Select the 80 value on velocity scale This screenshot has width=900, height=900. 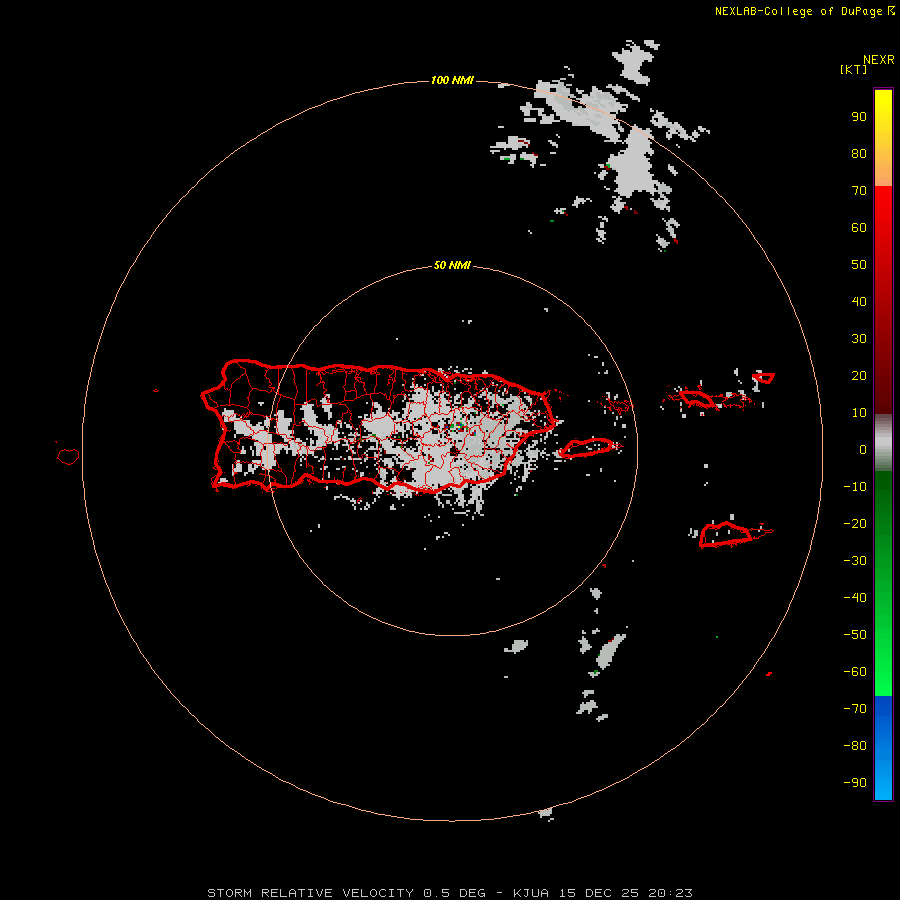coord(859,154)
